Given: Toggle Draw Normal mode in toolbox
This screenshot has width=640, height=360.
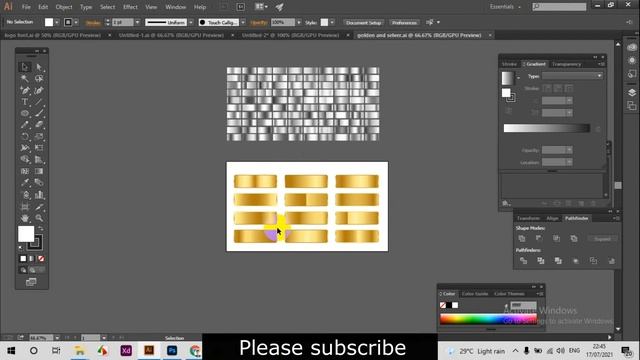Looking at the screenshot, I should [x=23, y=270].
